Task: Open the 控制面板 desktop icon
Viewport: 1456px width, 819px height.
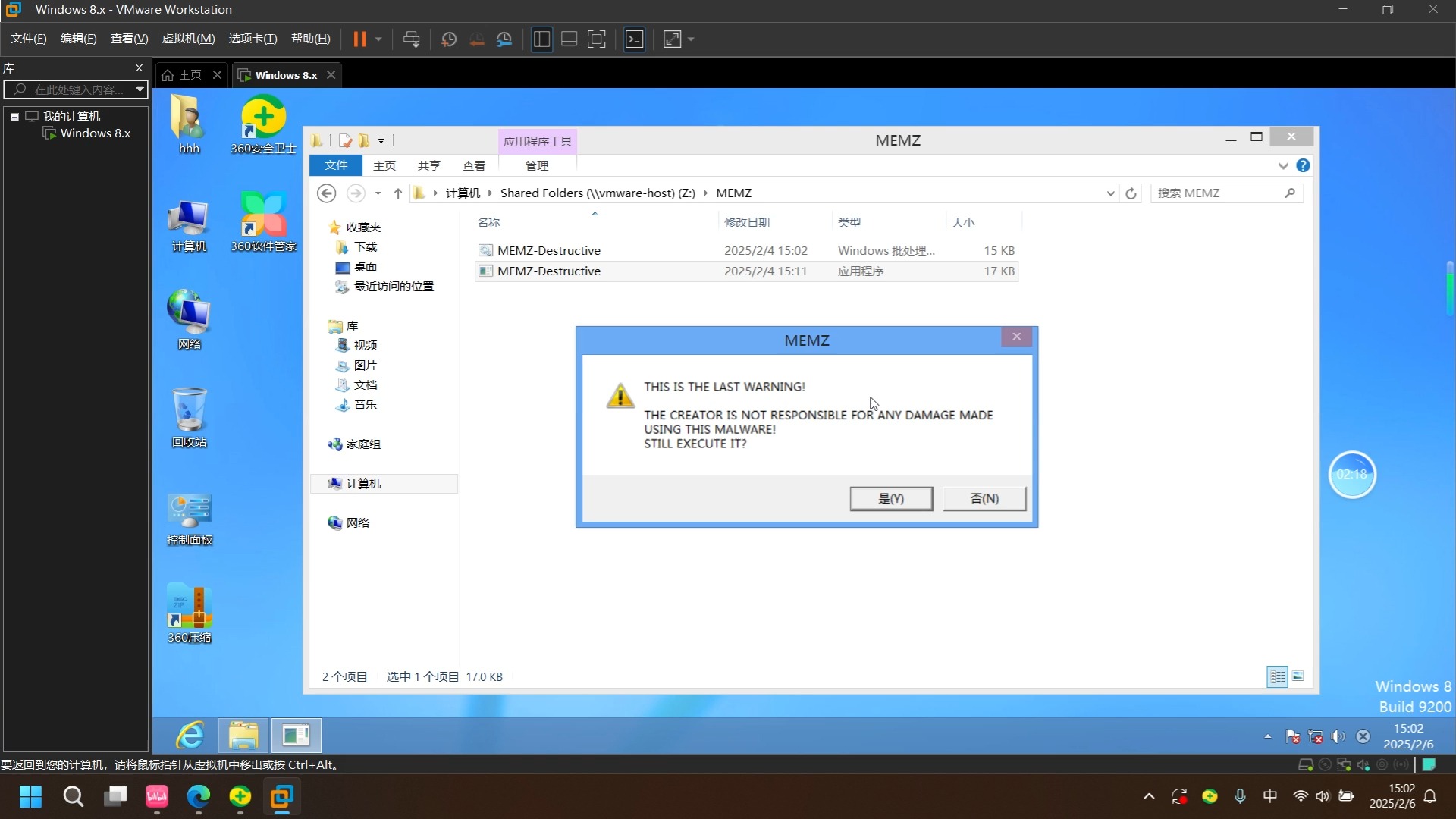Action: pos(189,519)
